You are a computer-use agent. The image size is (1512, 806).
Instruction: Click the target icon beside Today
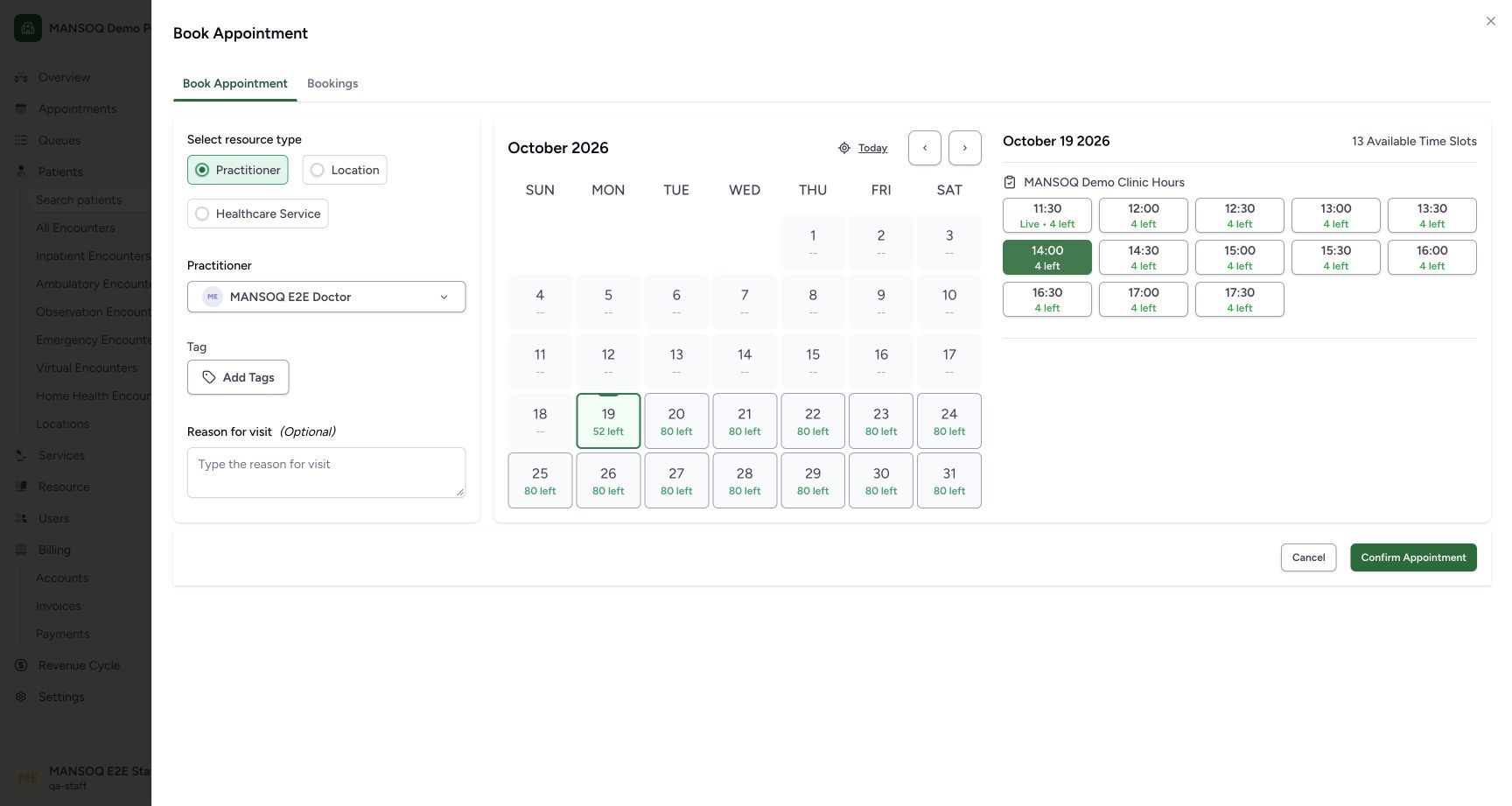tap(844, 148)
